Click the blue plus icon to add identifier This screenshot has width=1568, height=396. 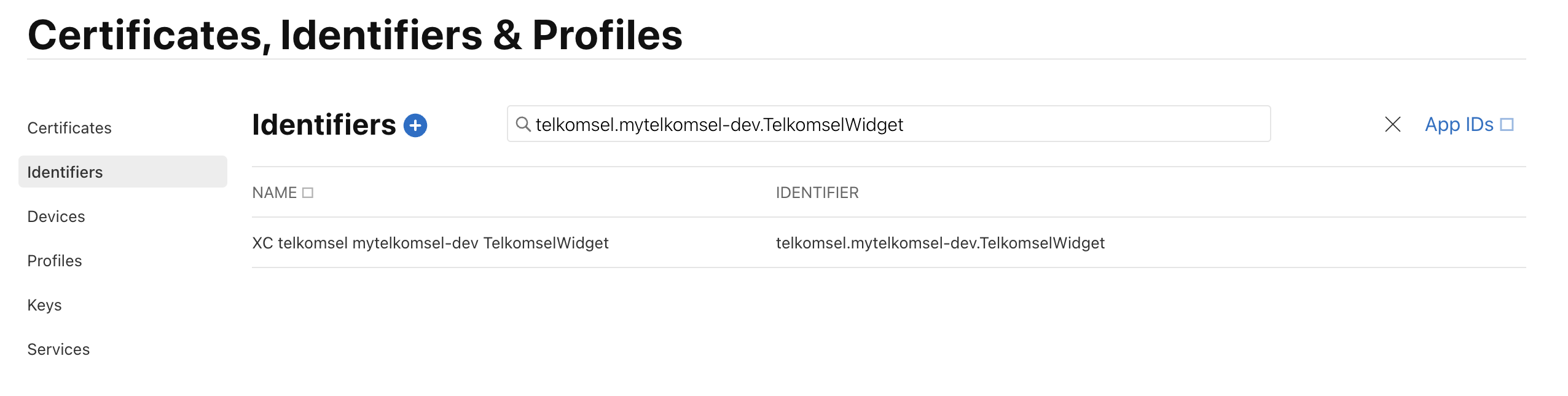[x=415, y=125]
